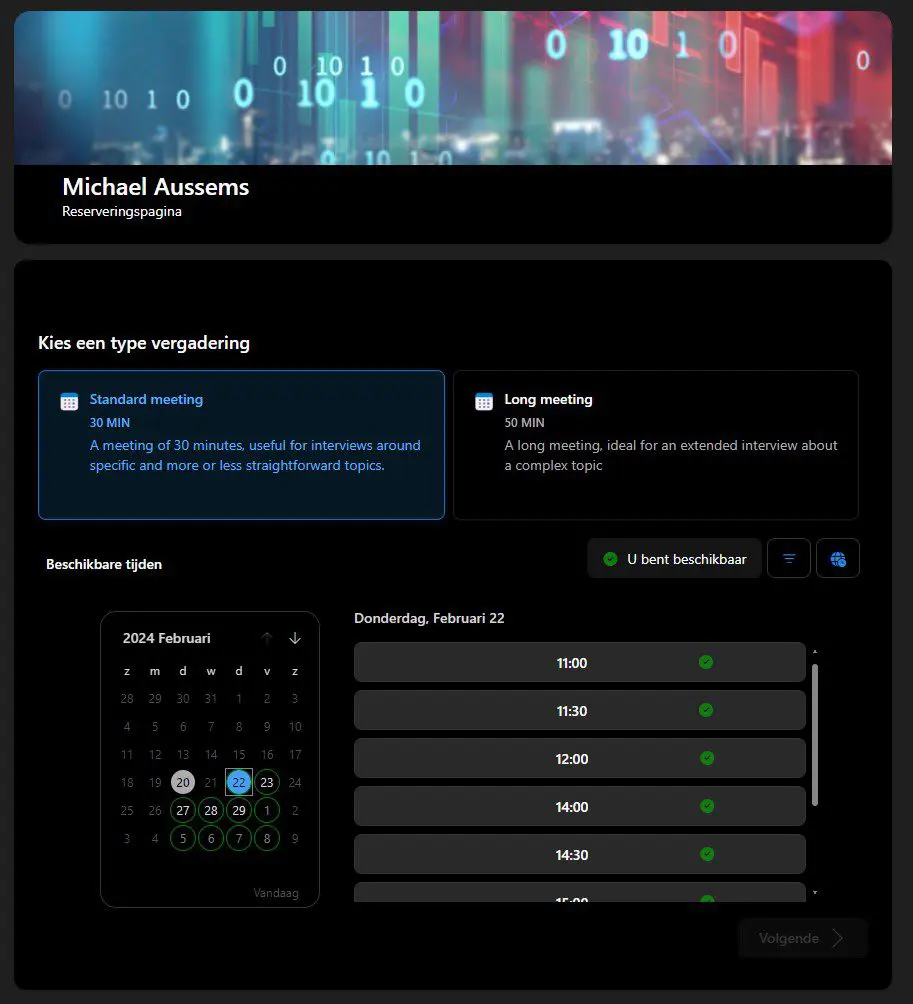Go to next month with down arrow
This screenshot has width=913, height=1004.
coord(295,638)
